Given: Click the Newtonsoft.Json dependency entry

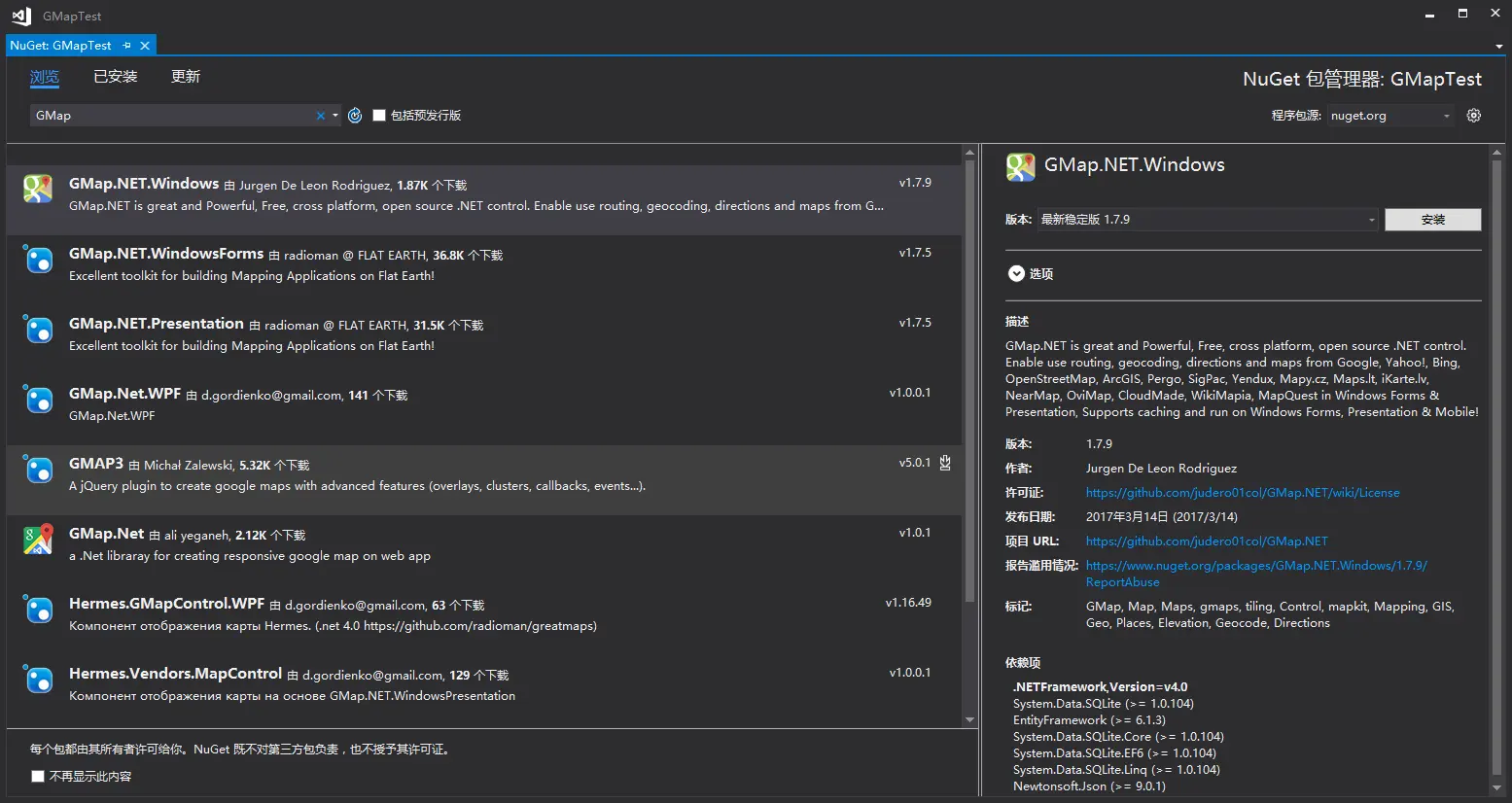Looking at the screenshot, I should click(x=1089, y=786).
